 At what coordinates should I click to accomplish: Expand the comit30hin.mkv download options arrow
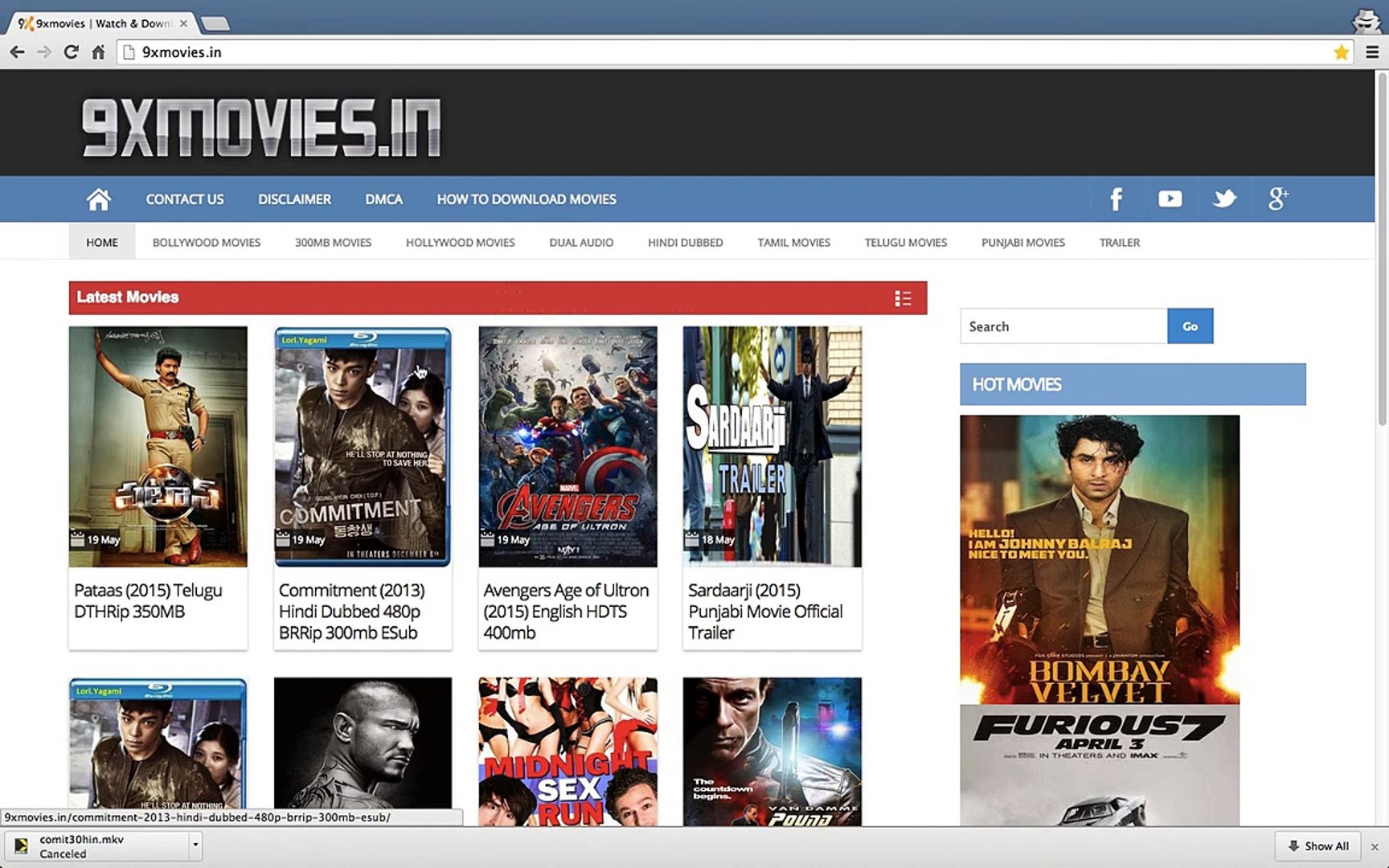195,845
